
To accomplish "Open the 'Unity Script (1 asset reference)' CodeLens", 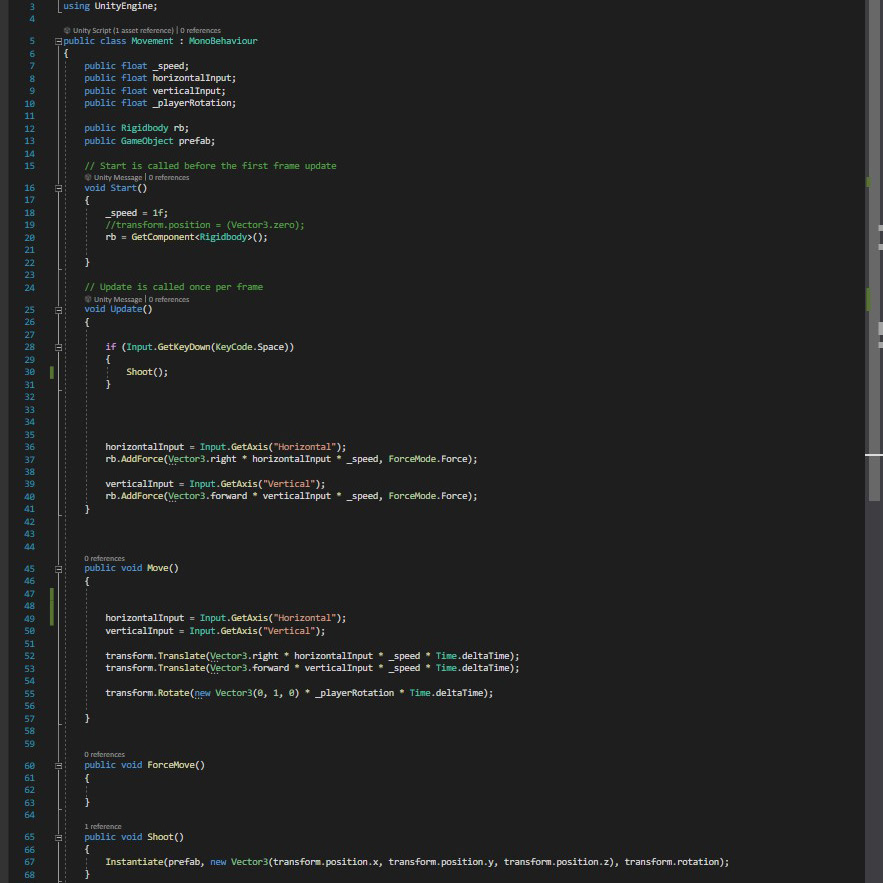I will click(123, 30).
